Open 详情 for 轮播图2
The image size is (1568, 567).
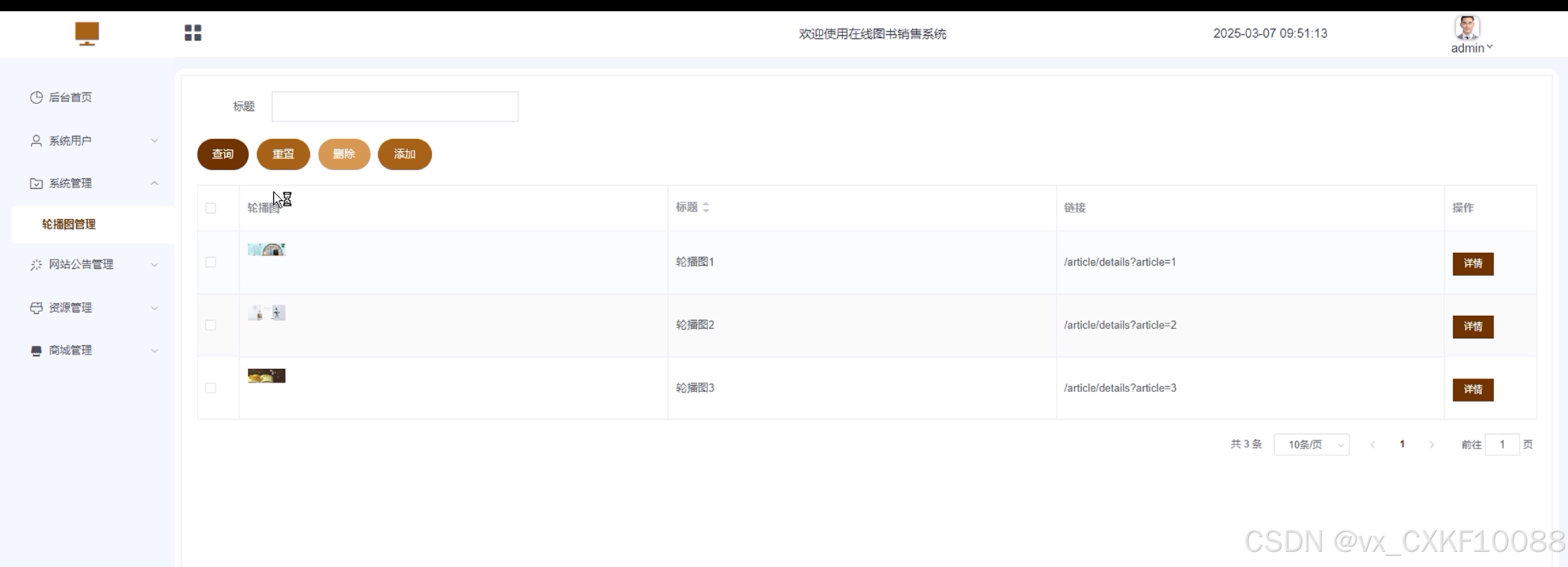pos(1472,326)
